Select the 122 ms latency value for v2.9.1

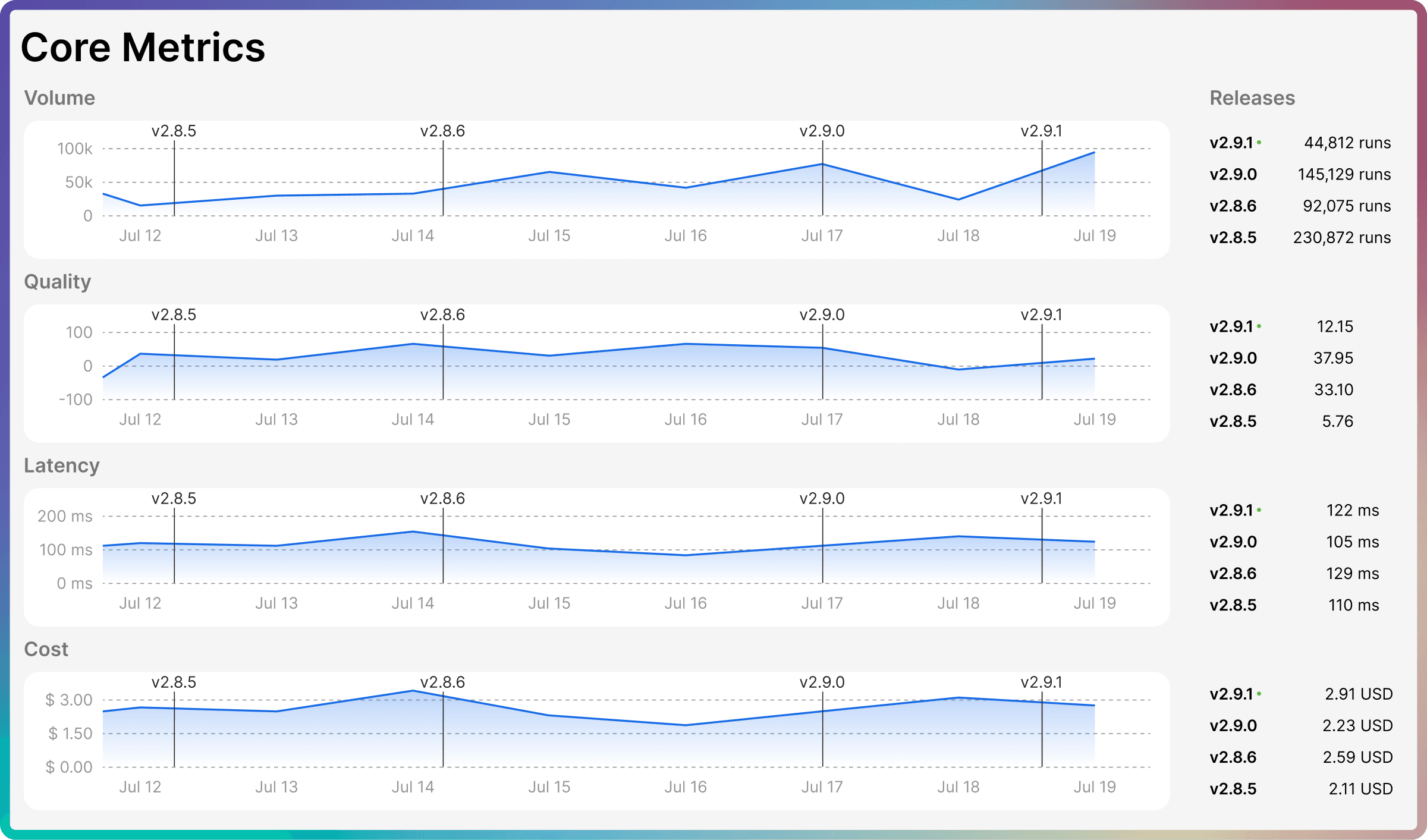pyautogui.click(x=1353, y=510)
